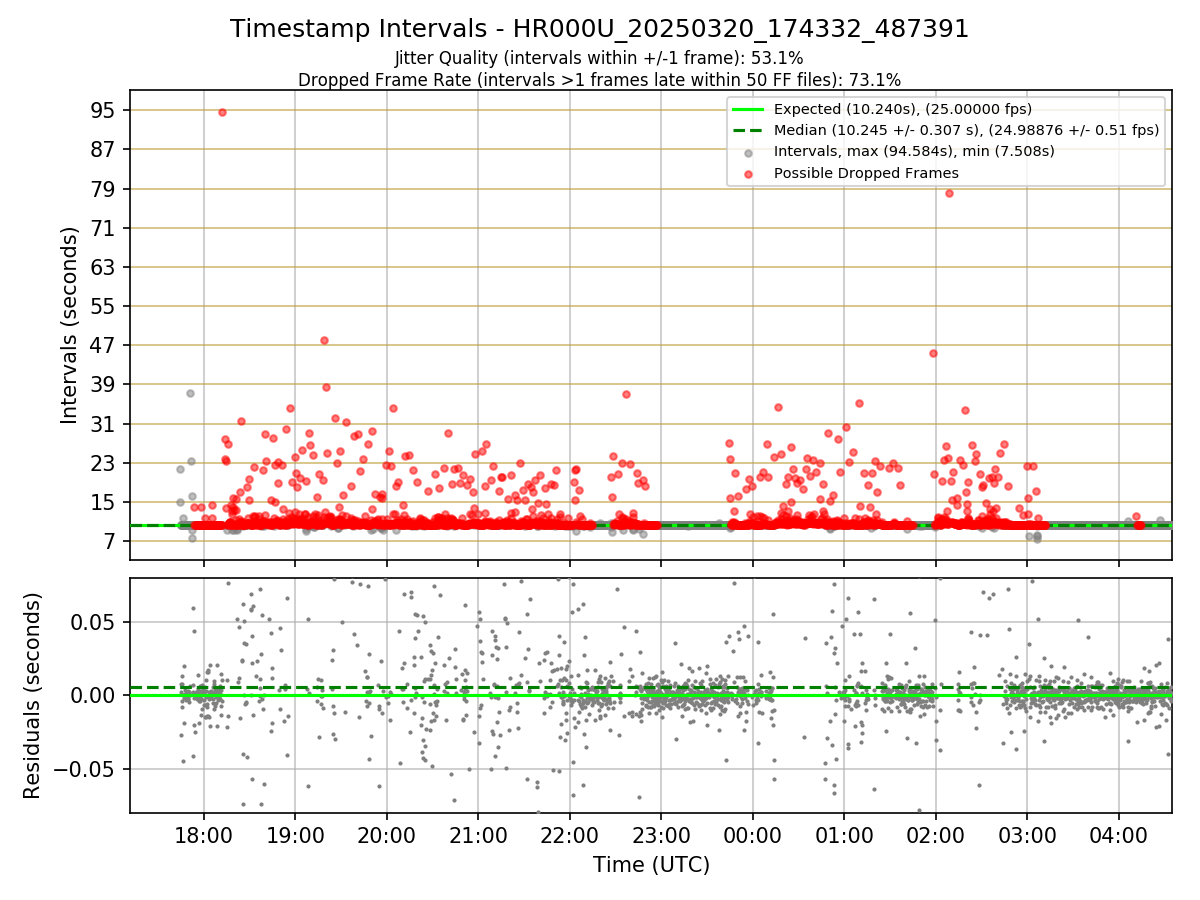Click the '95' y-axis tick label

click(105, 110)
